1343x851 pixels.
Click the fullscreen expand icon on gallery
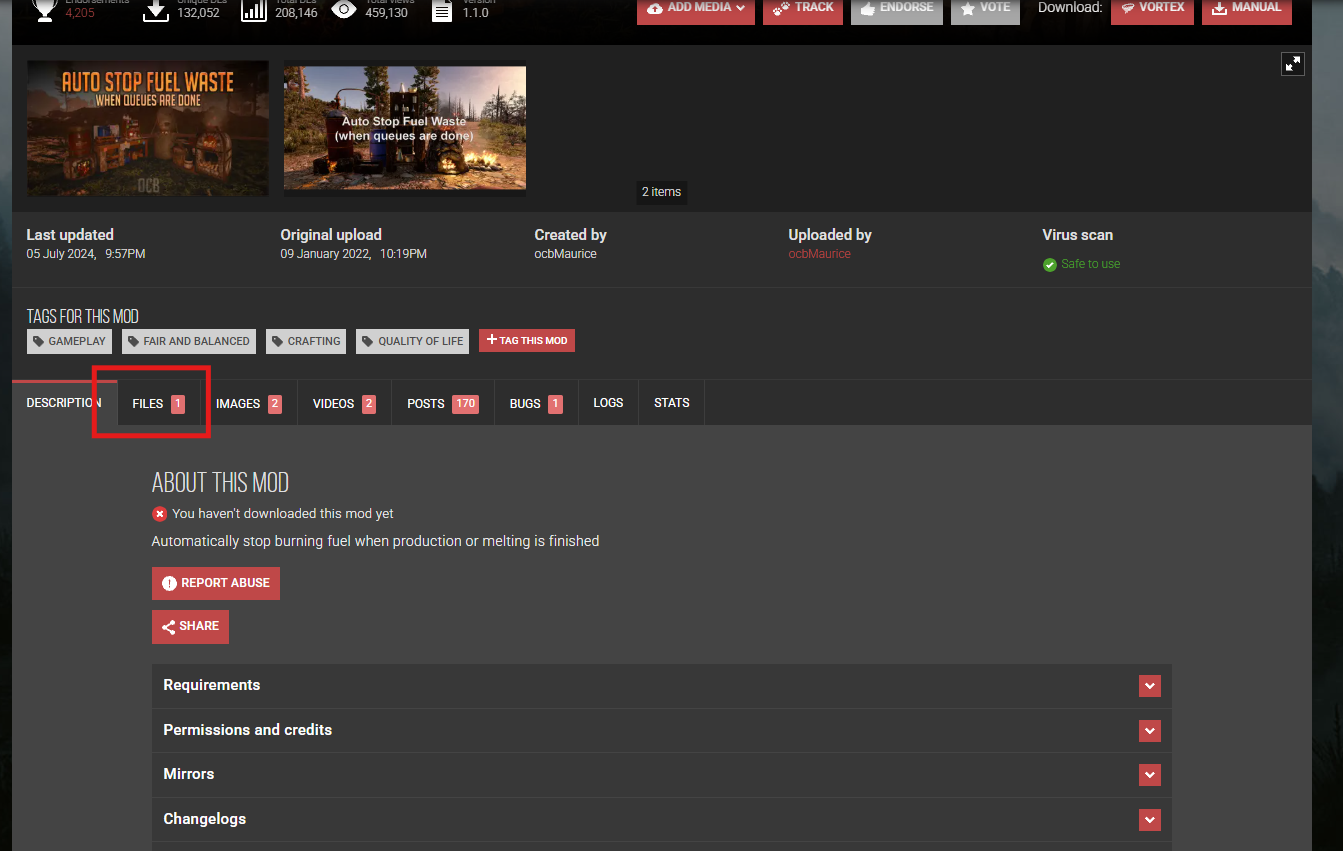tap(1293, 64)
